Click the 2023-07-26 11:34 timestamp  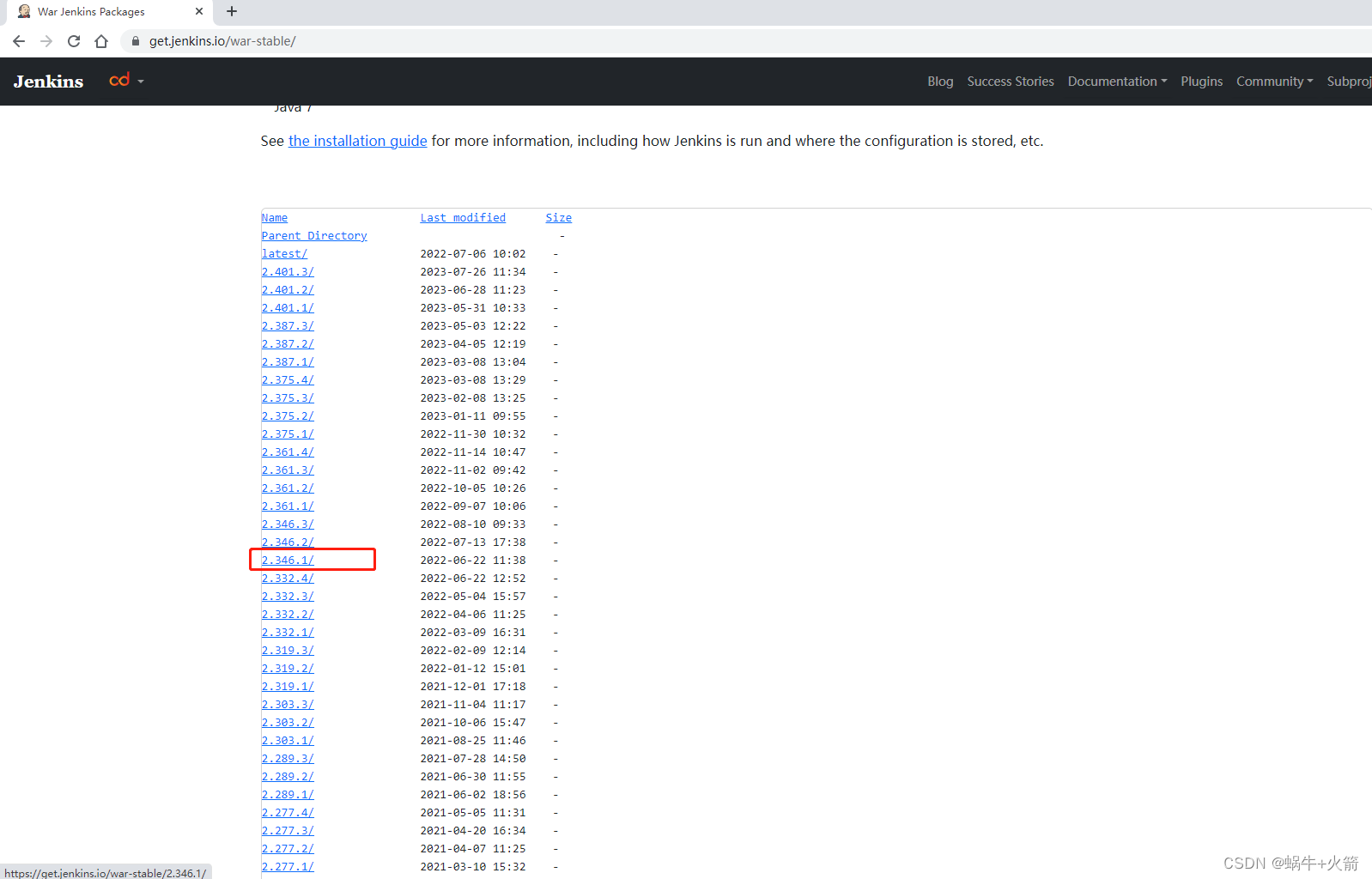473,272
